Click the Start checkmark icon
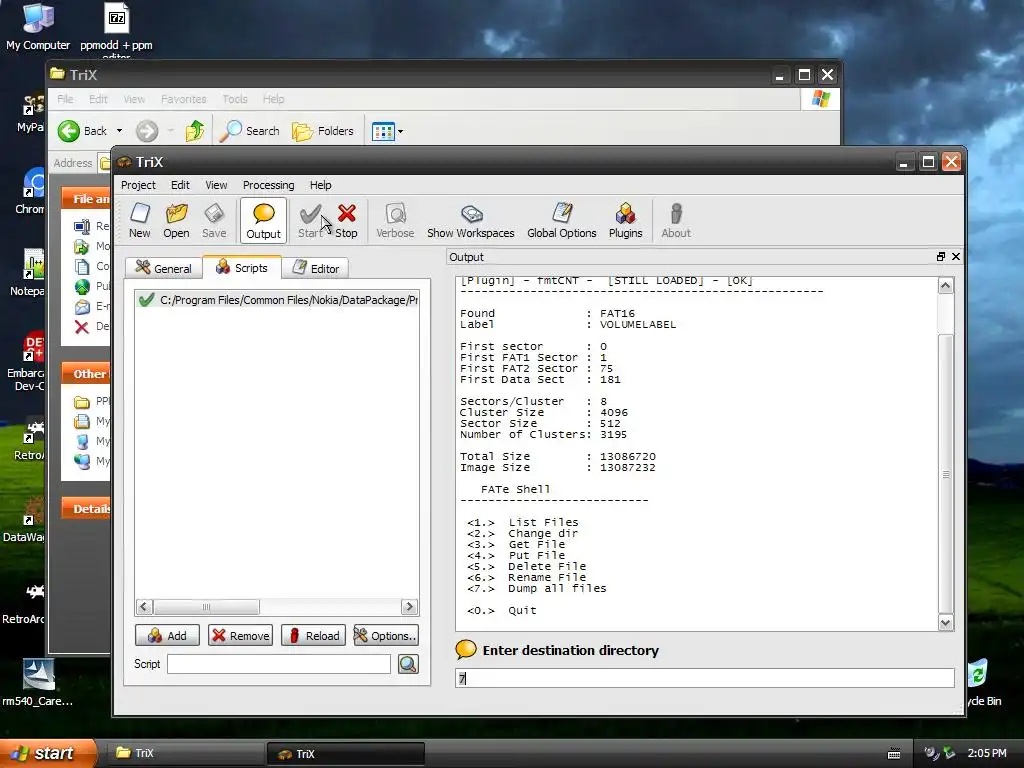This screenshot has width=1024, height=768. point(310,221)
